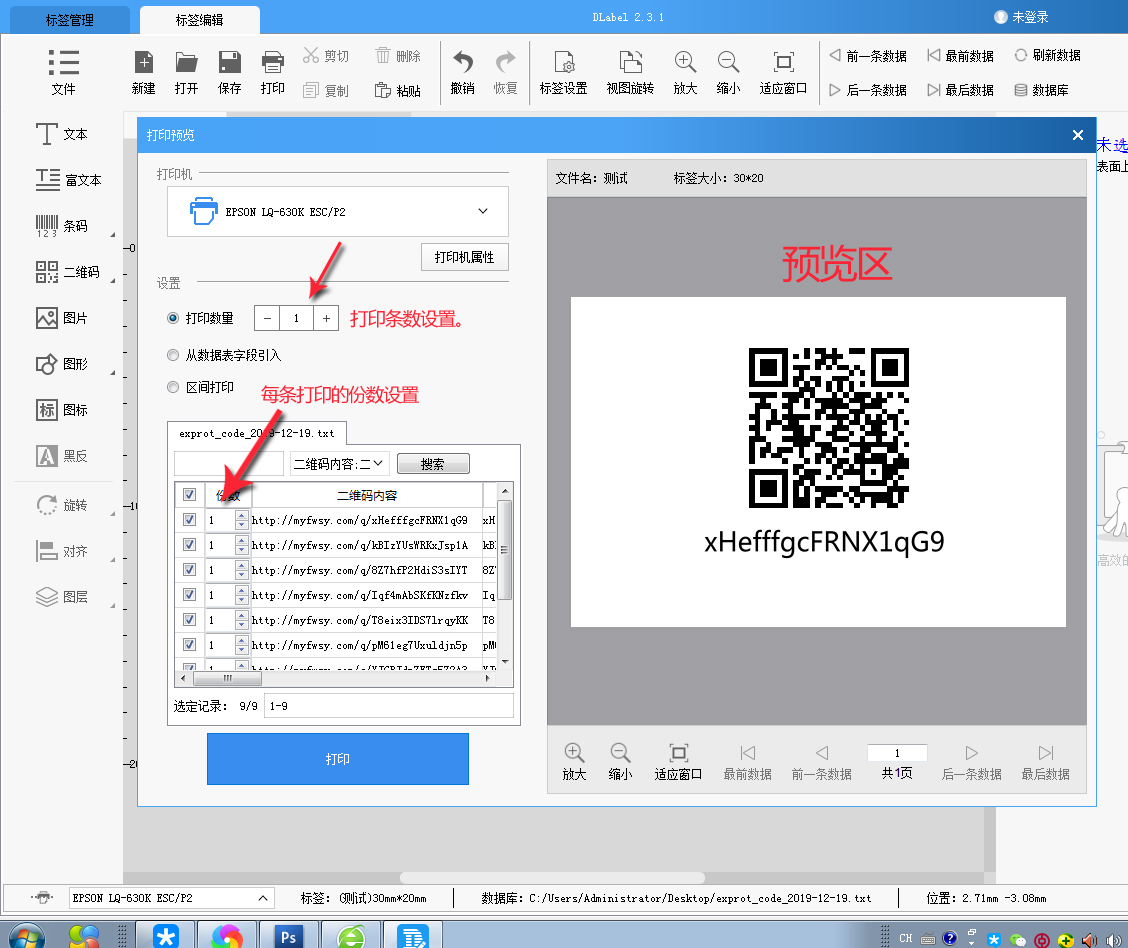Select the 图标 icon tool

pos(62,410)
